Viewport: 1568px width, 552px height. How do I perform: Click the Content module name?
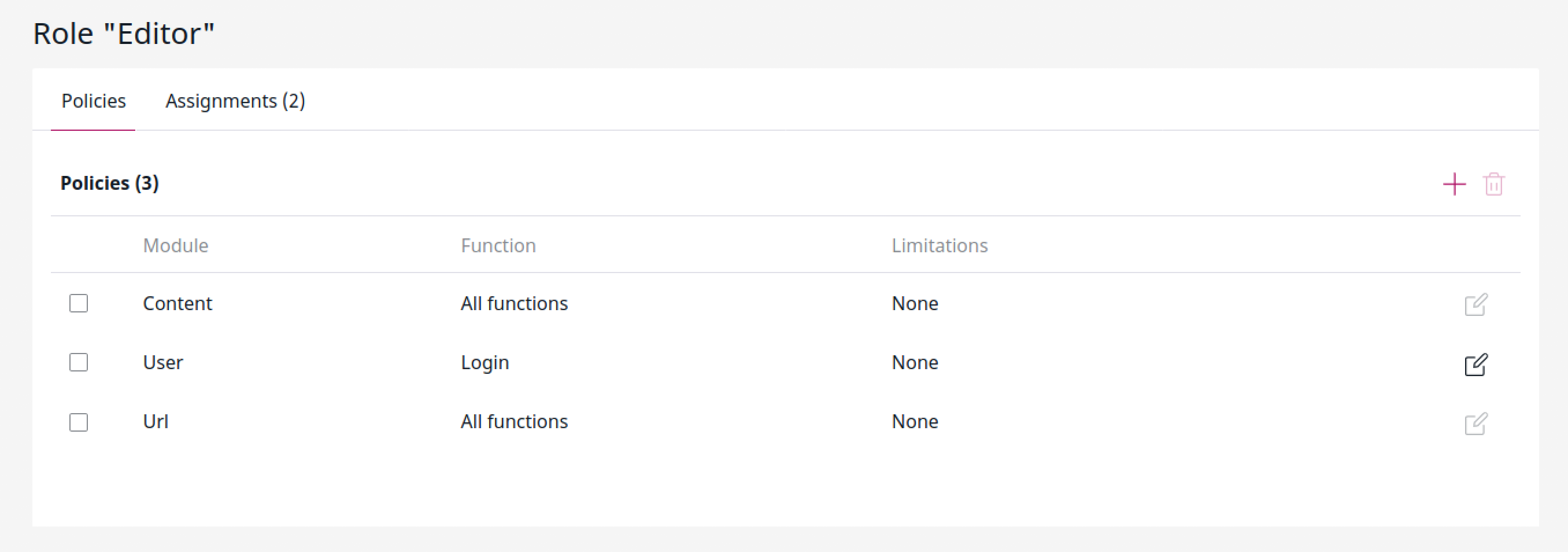point(177,303)
